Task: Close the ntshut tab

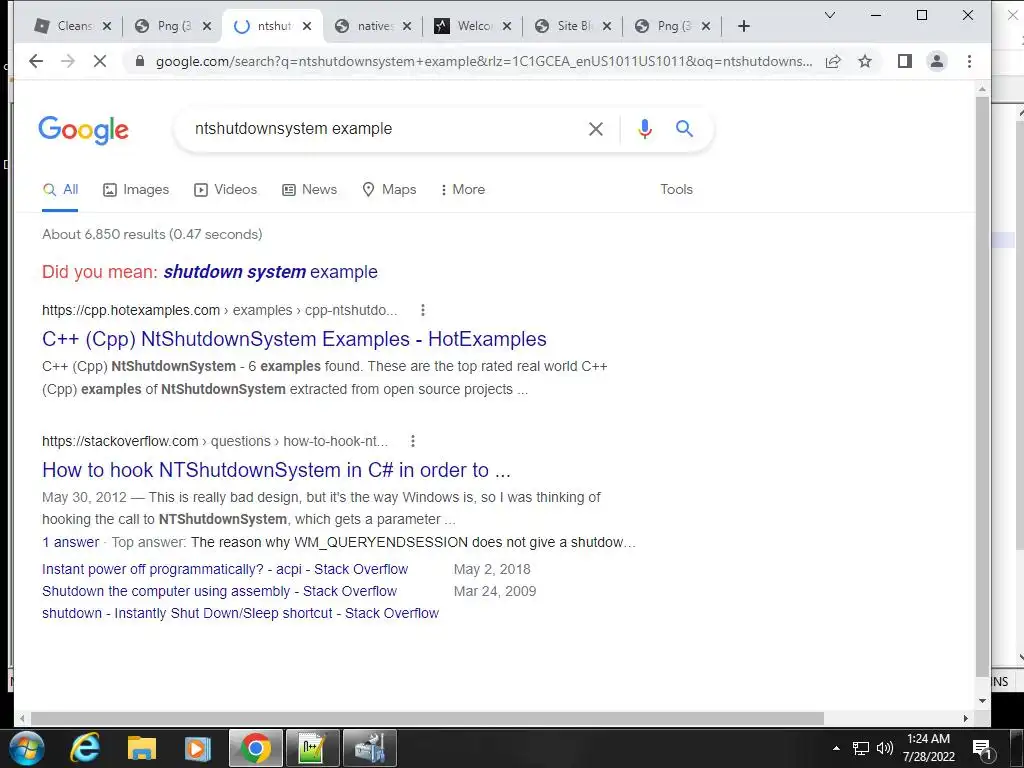Action: 307,26
